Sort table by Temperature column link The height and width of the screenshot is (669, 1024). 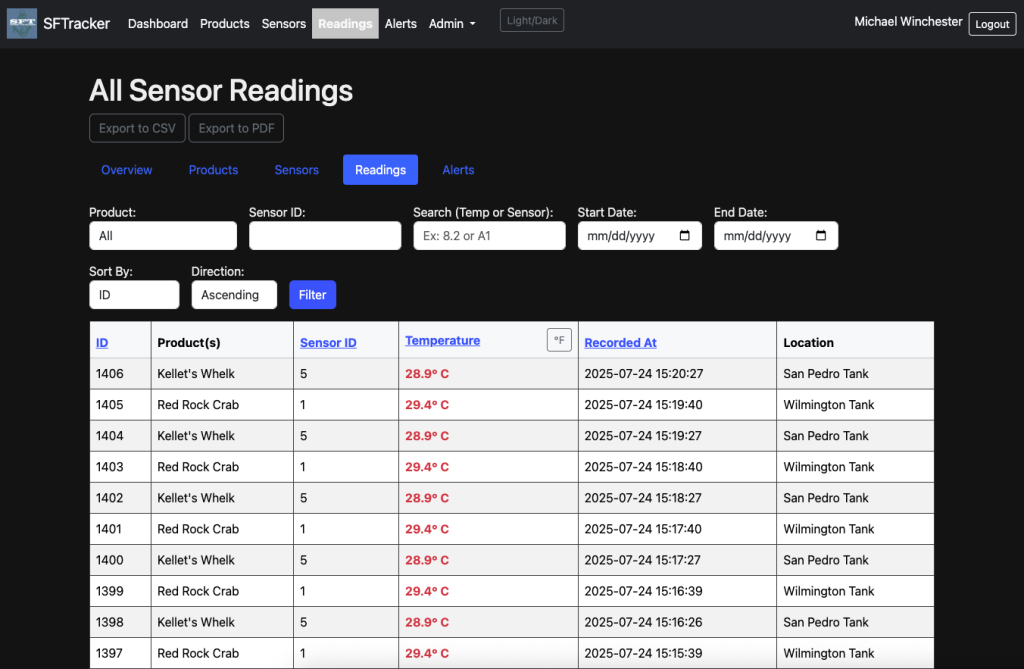tap(442, 340)
